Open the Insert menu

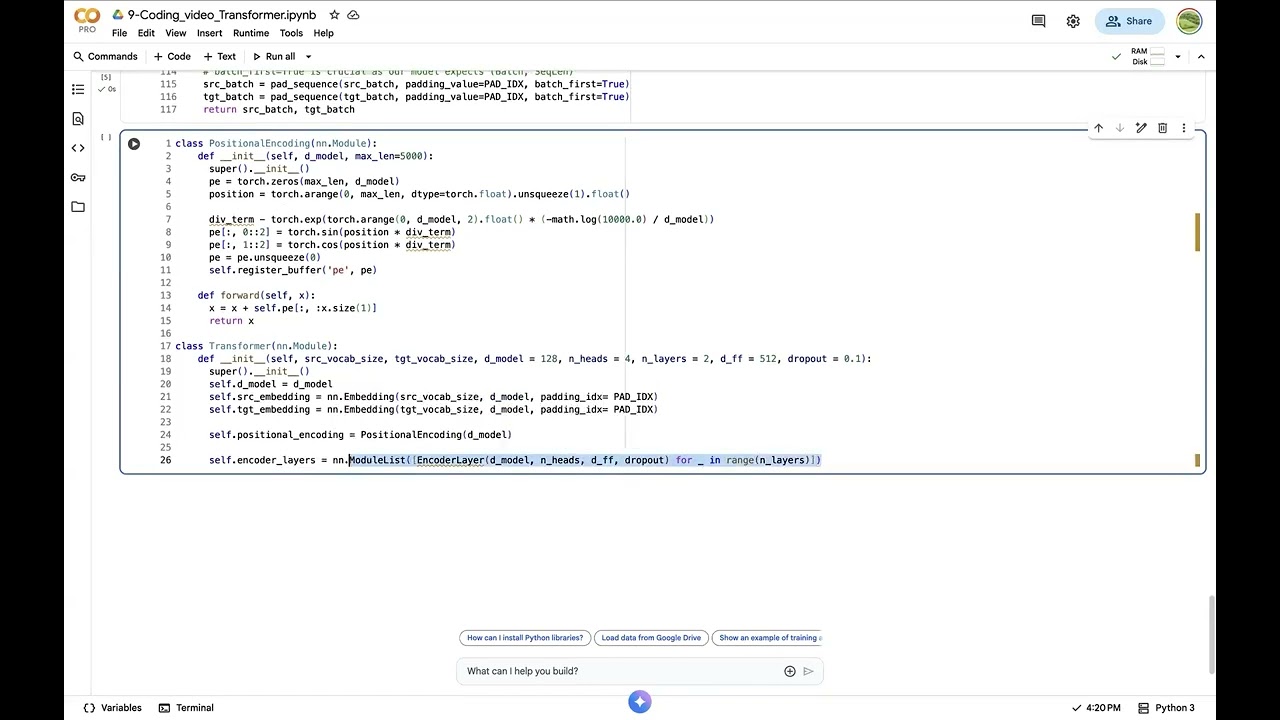coord(210,33)
